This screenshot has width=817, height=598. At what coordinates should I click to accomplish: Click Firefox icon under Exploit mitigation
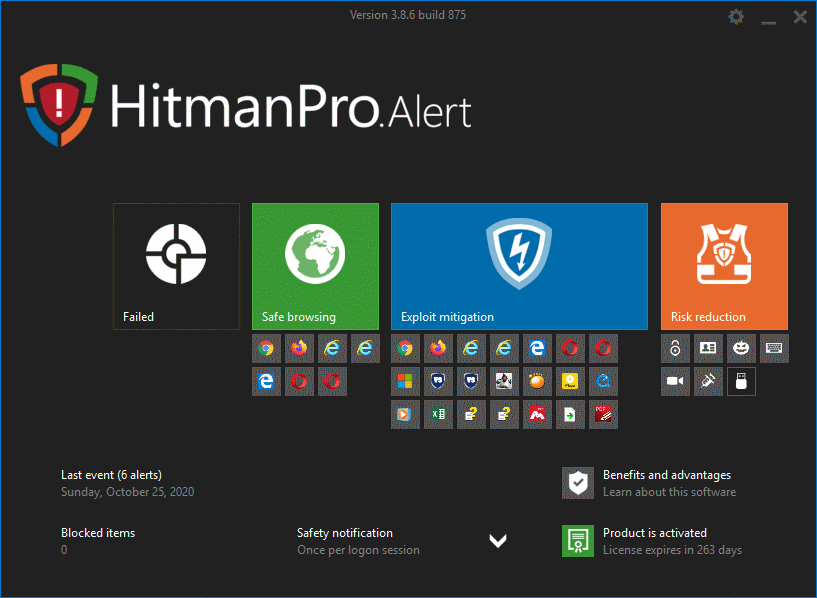[x=438, y=348]
